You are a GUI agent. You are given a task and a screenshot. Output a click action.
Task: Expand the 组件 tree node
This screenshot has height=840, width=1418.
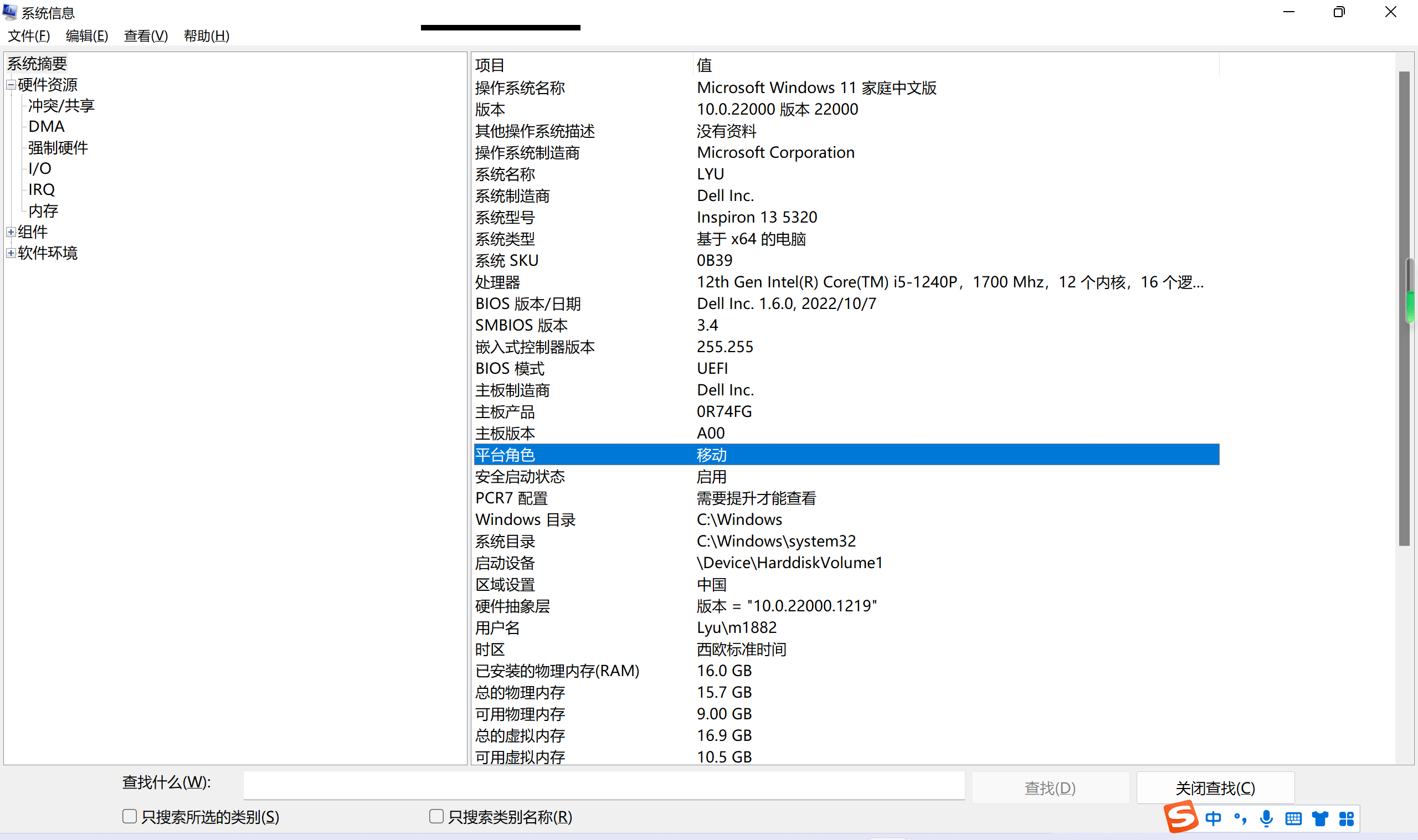(x=11, y=232)
